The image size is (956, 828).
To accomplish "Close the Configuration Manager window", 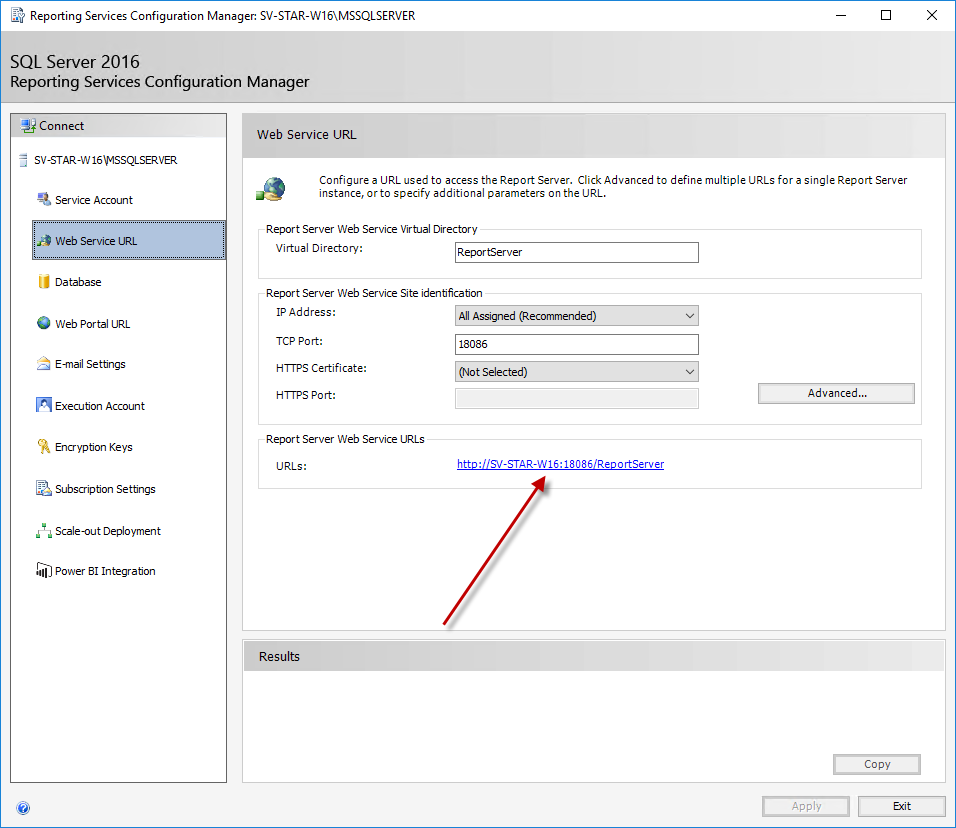I will 932,15.
